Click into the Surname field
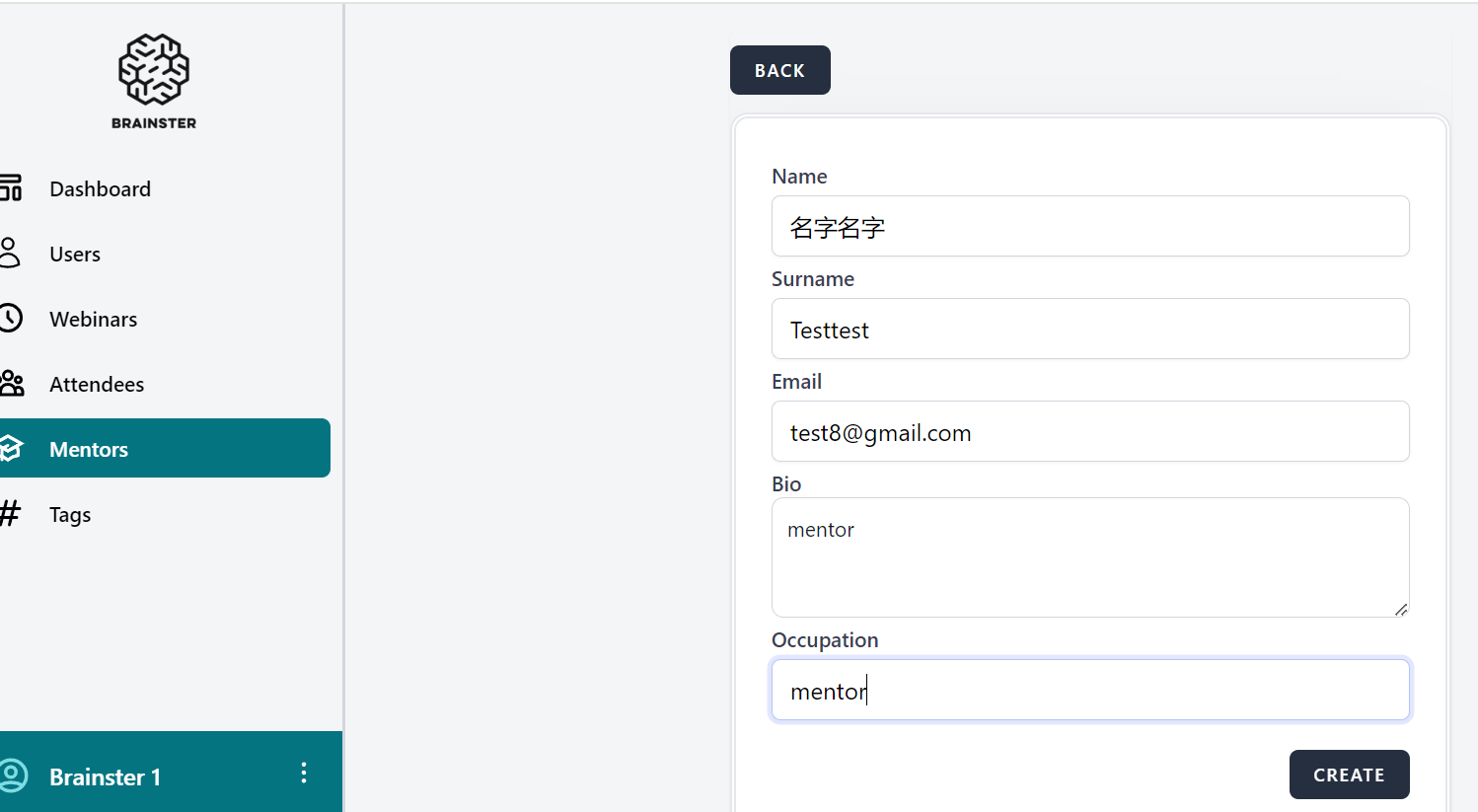 [x=1089, y=330]
